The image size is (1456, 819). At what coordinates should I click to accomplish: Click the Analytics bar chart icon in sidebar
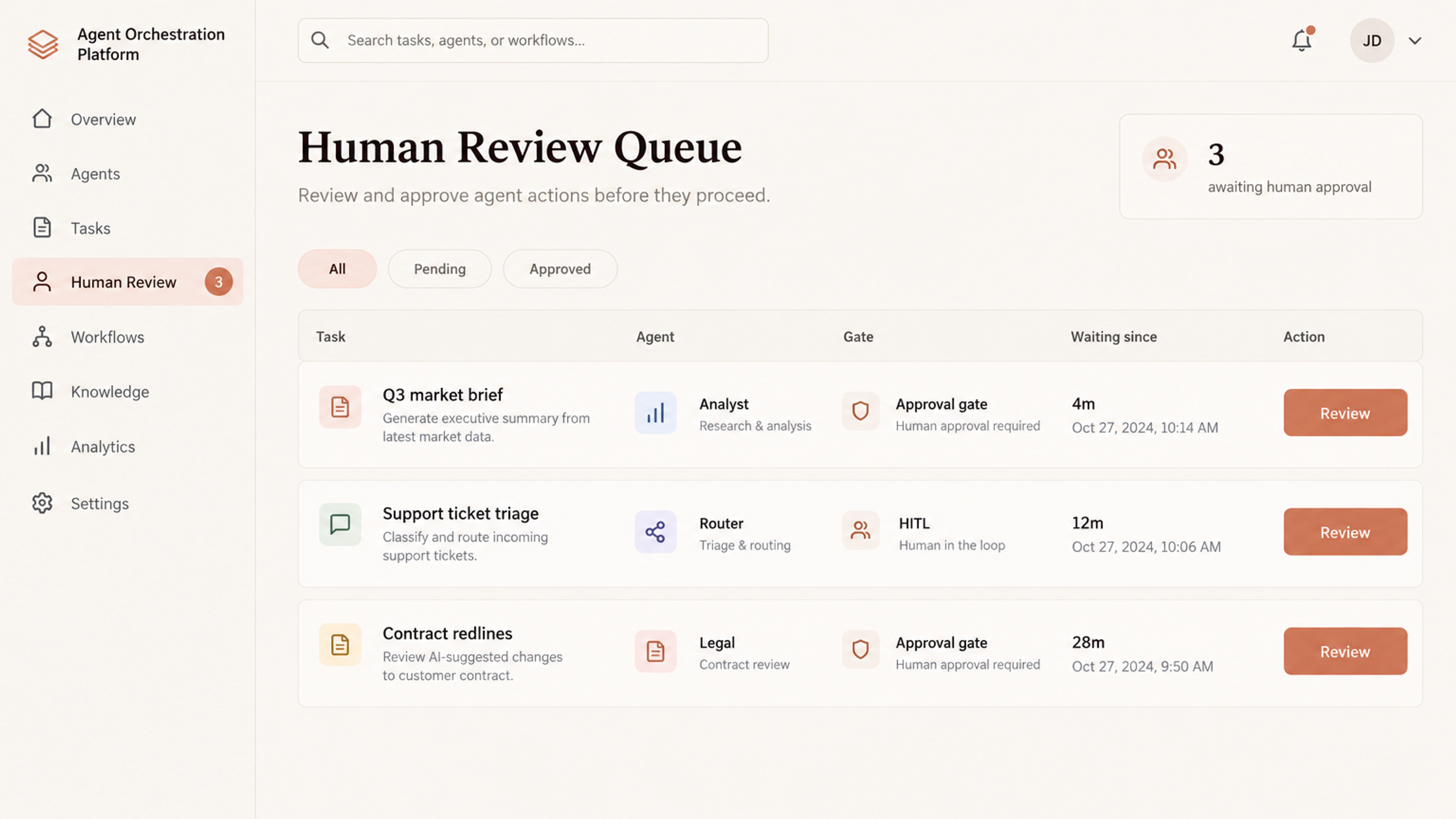click(42, 446)
